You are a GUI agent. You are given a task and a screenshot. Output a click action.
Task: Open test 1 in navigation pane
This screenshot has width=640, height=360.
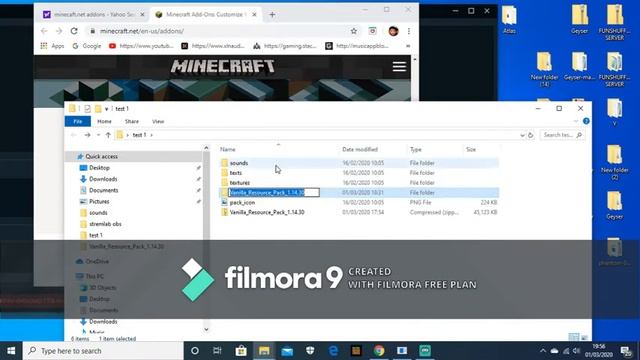96,235
